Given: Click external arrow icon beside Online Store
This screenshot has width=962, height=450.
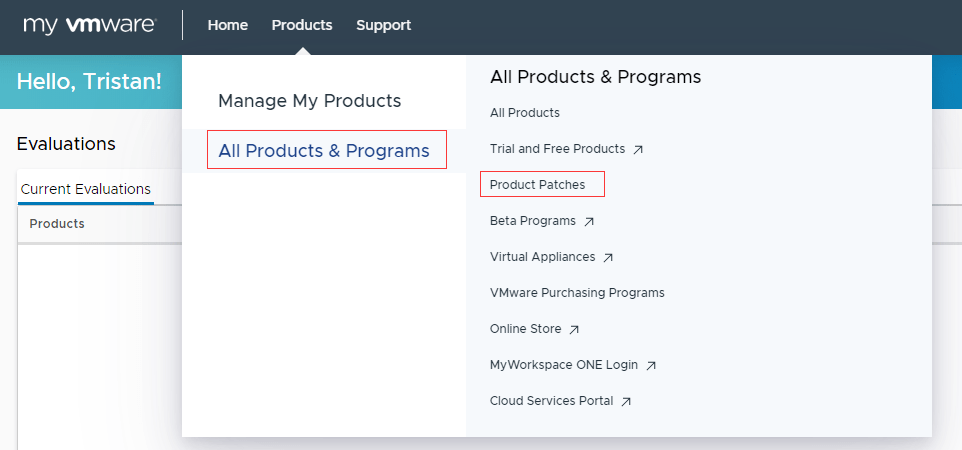Looking at the screenshot, I should click(x=574, y=330).
